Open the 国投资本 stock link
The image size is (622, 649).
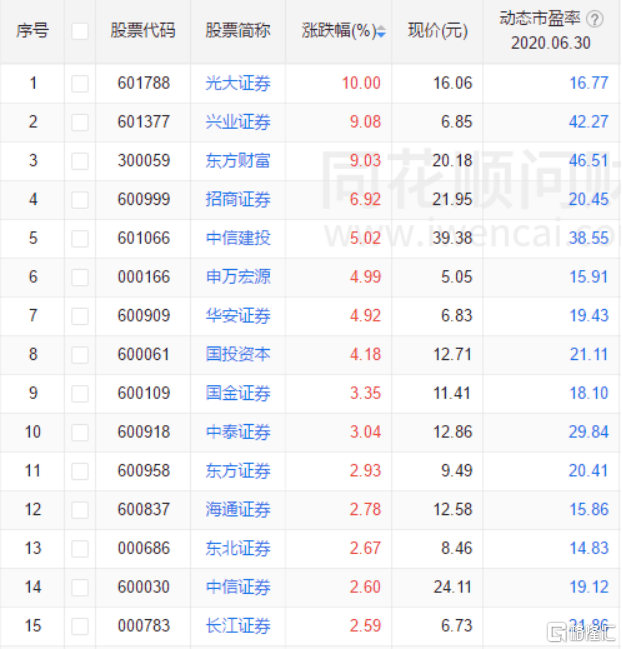238,355
